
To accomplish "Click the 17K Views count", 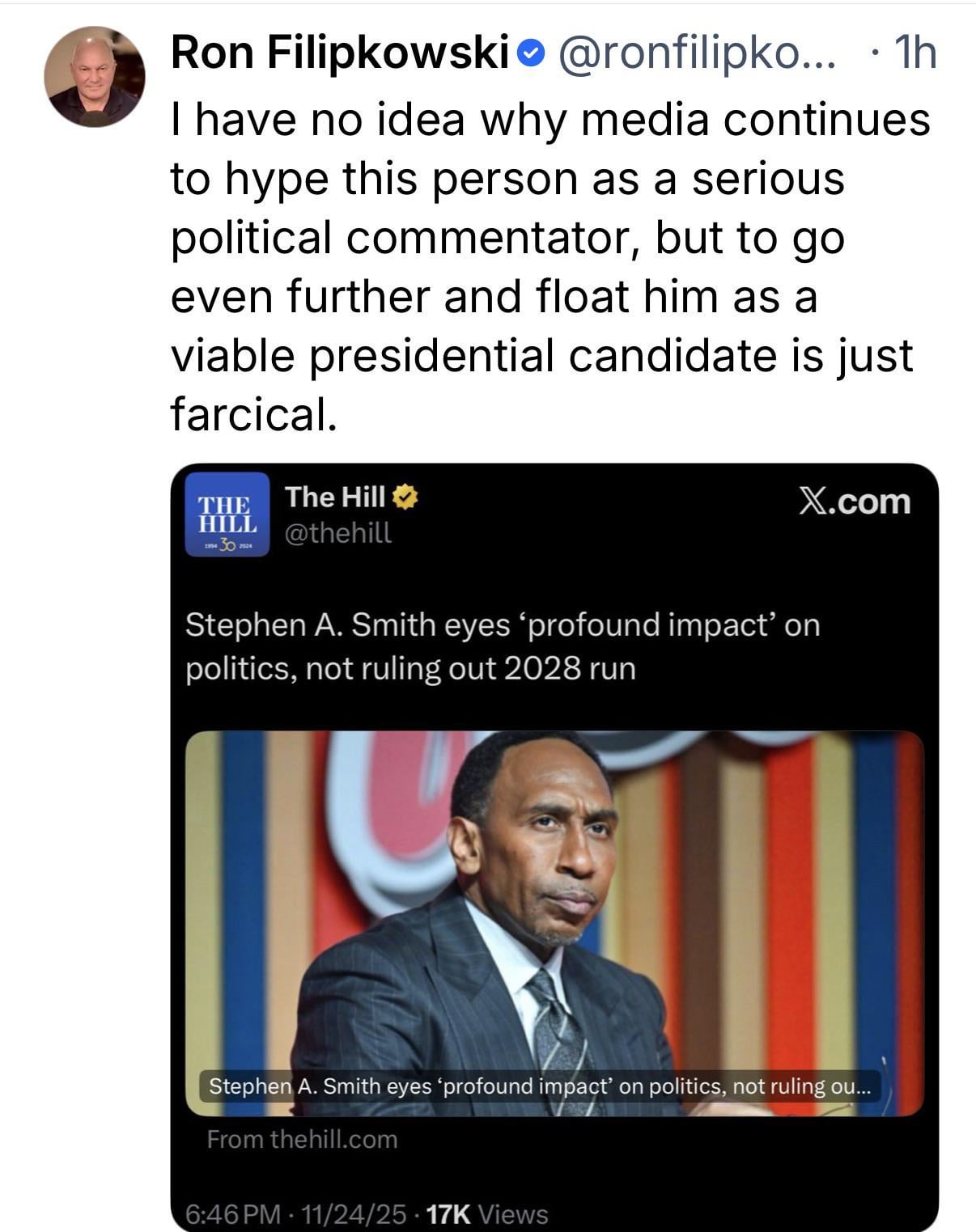I will coord(486,1213).
